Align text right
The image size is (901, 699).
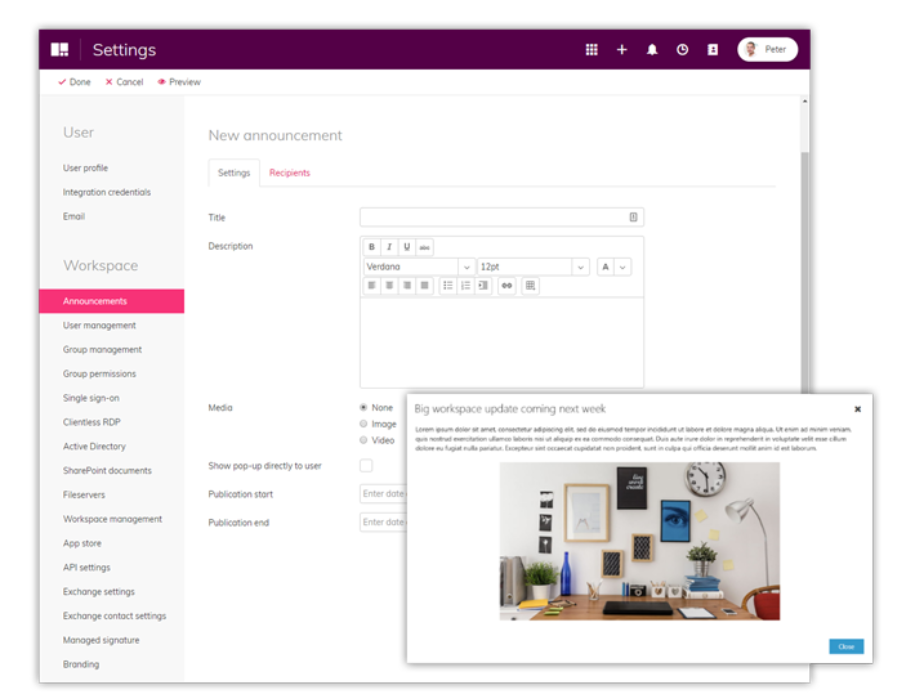point(407,285)
